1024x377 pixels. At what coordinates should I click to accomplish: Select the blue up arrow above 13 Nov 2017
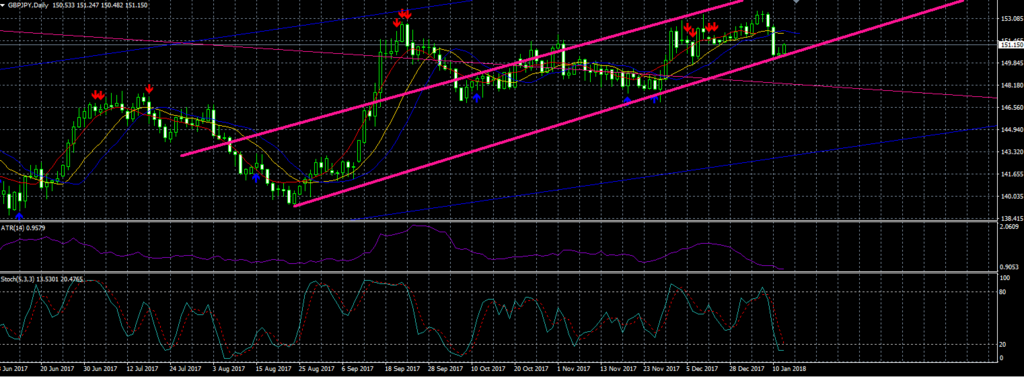tap(628, 101)
